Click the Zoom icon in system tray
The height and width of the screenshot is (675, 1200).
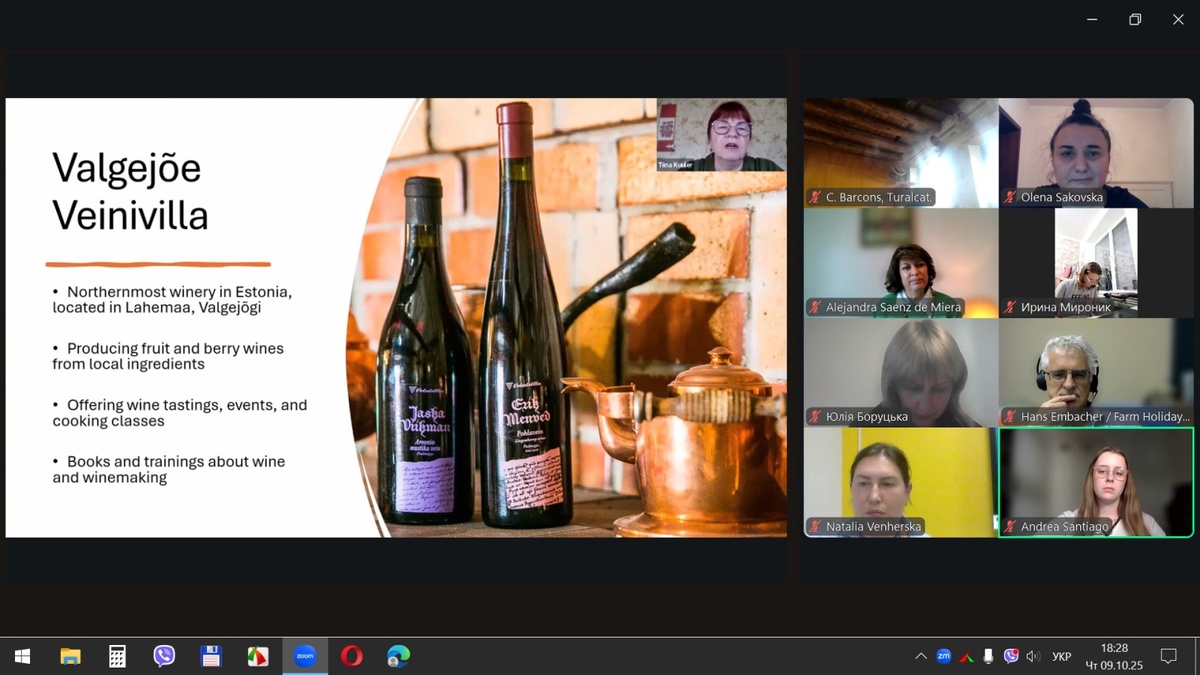[943, 656]
